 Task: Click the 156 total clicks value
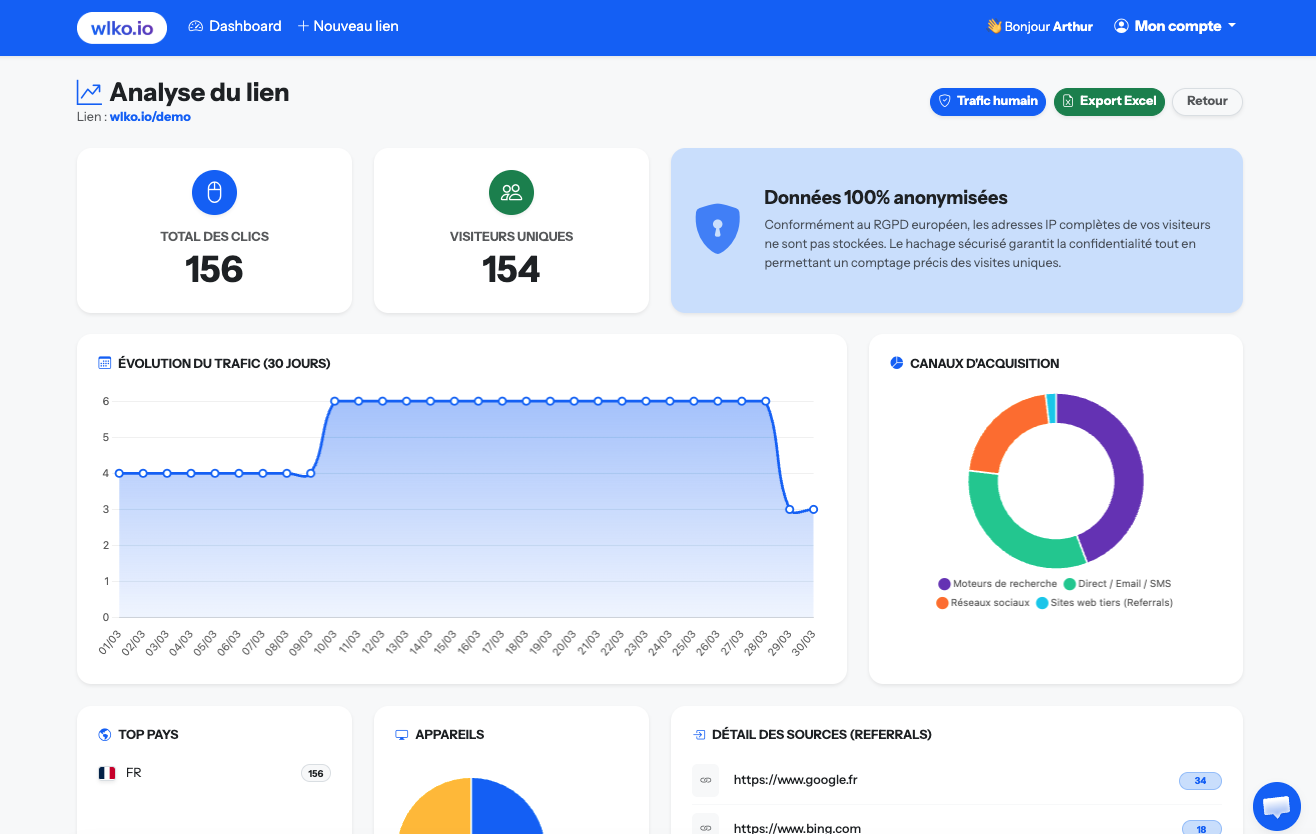tap(214, 270)
